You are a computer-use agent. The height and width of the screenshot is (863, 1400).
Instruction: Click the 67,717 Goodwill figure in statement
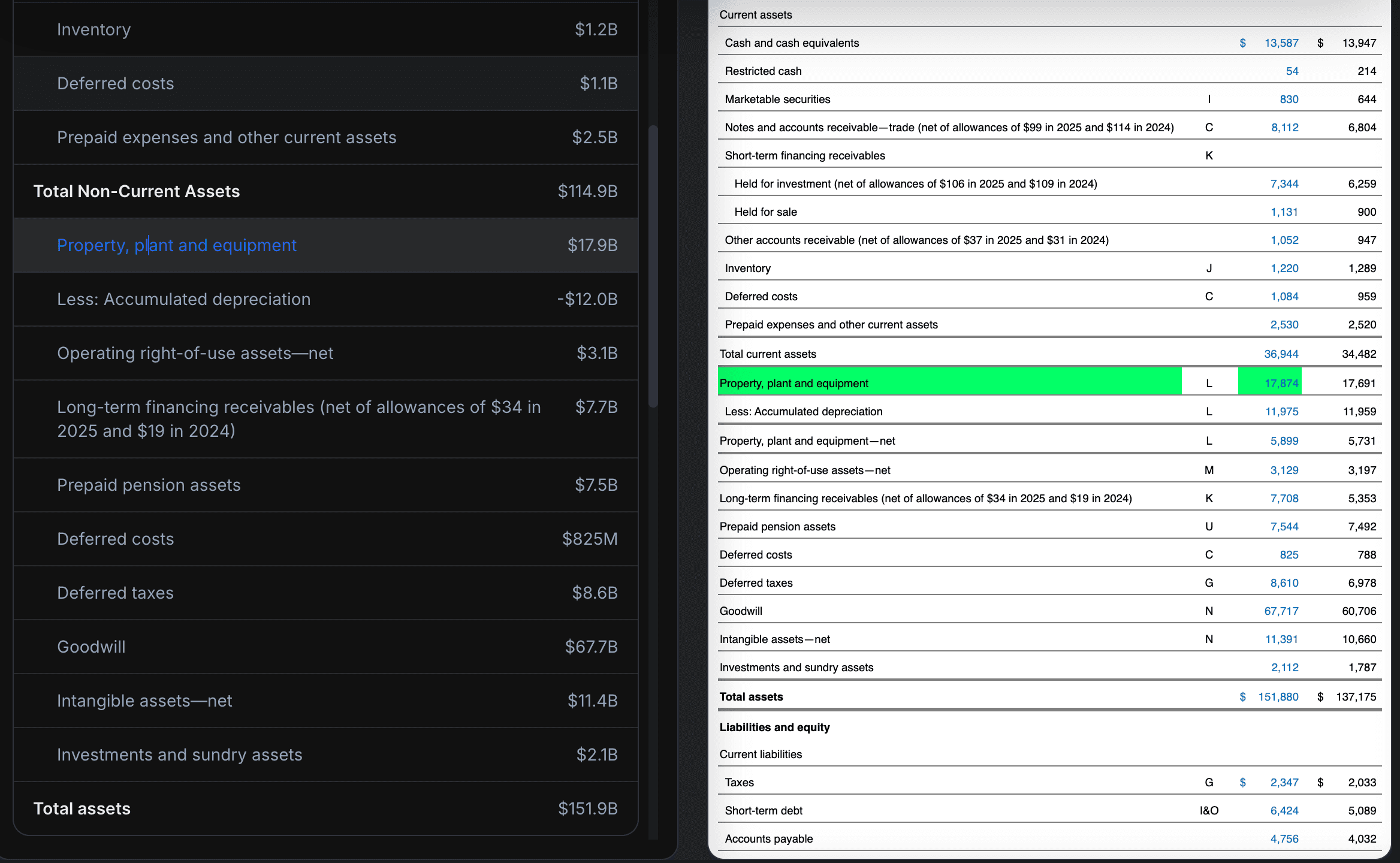pos(1281,611)
